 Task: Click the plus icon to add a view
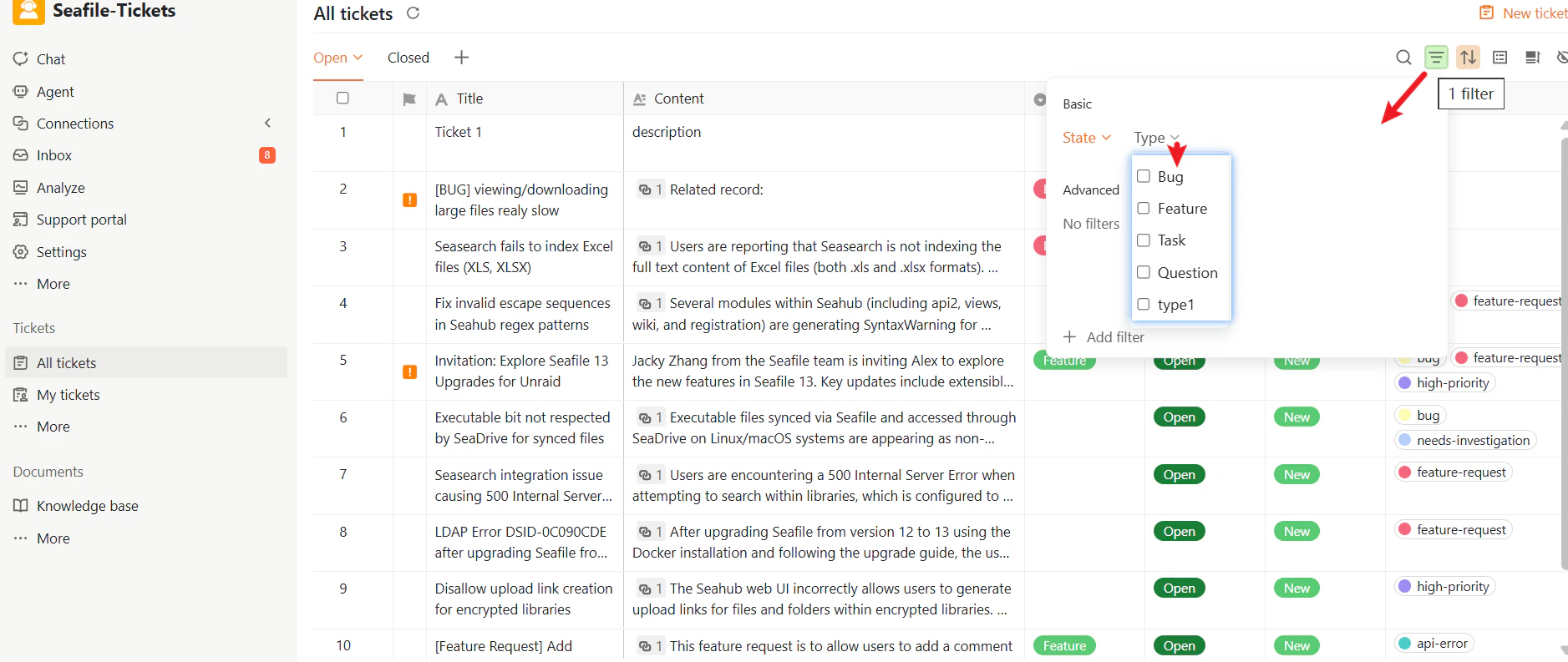pyautogui.click(x=461, y=57)
